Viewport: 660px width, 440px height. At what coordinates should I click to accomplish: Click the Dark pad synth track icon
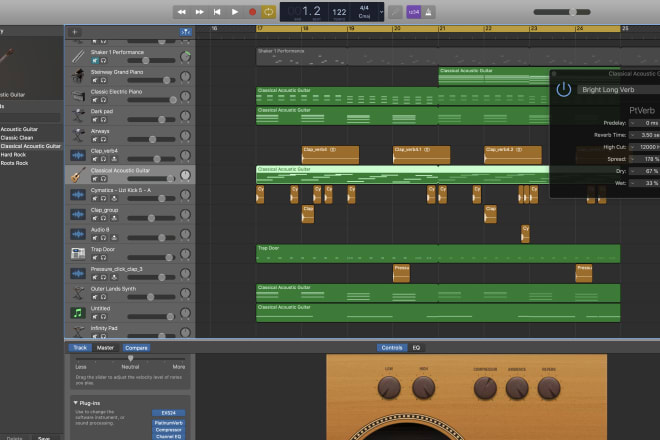pos(78,116)
